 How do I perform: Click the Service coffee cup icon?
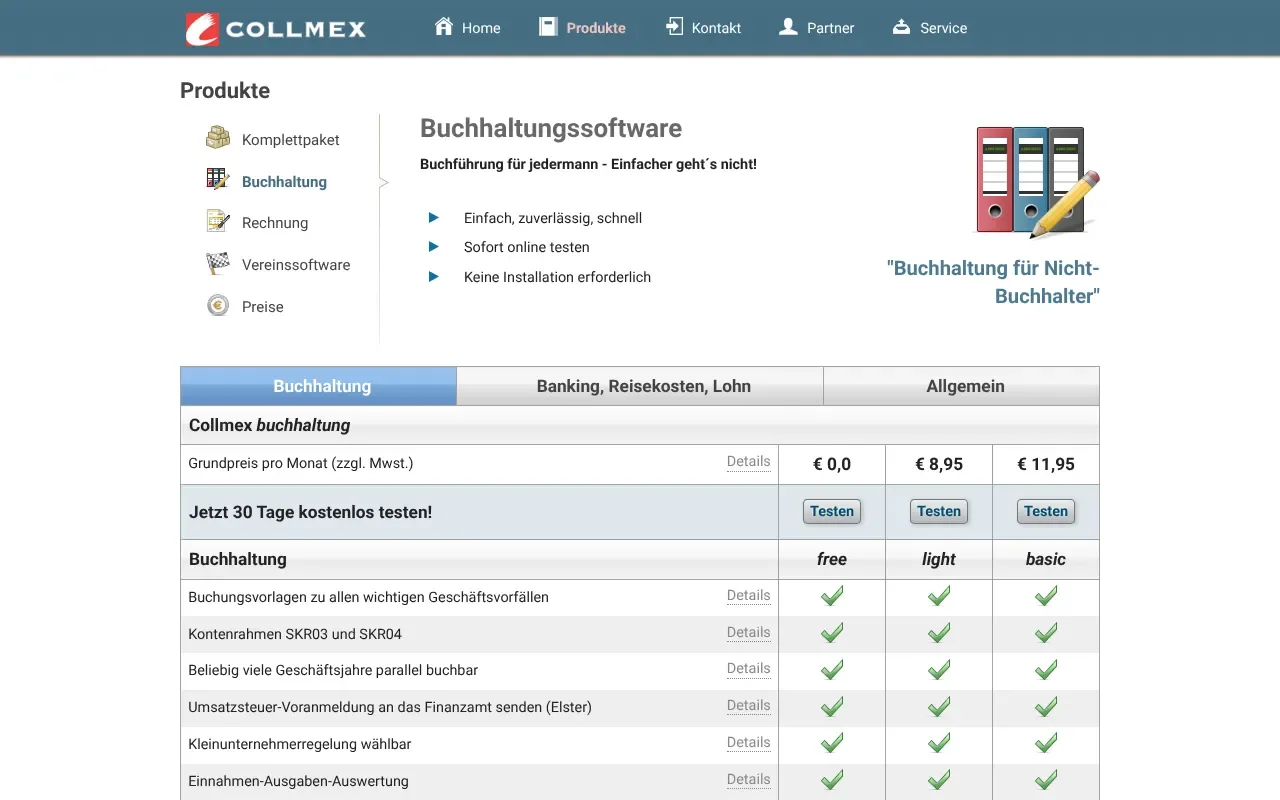(x=898, y=27)
